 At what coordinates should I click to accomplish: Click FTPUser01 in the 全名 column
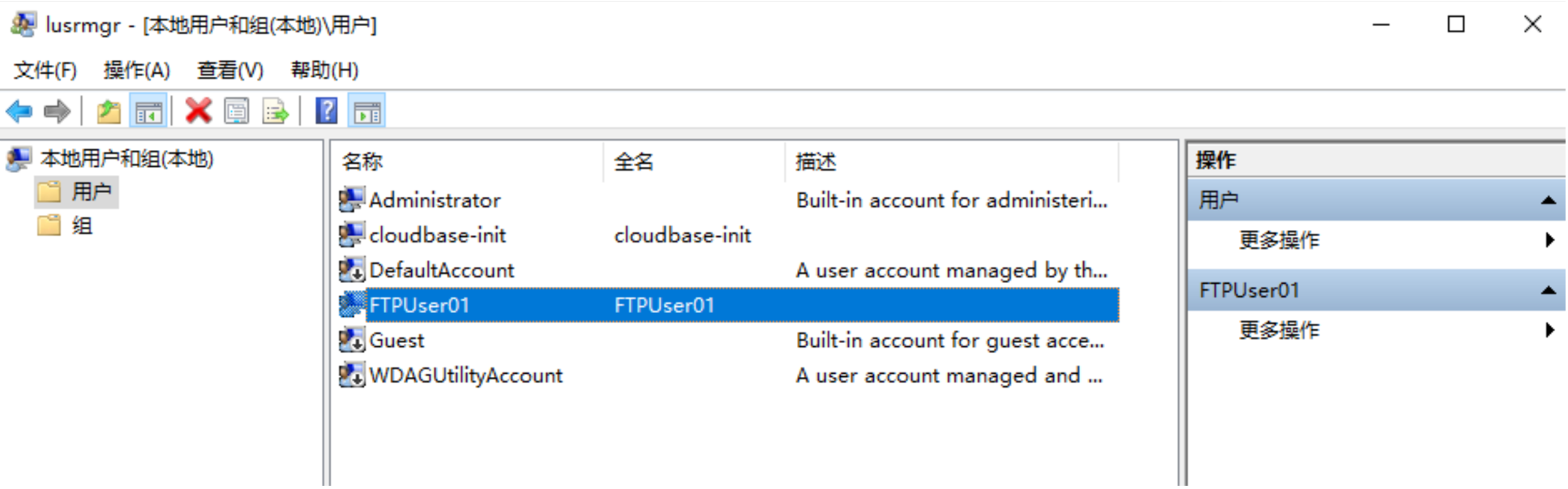click(x=664, y=306)
